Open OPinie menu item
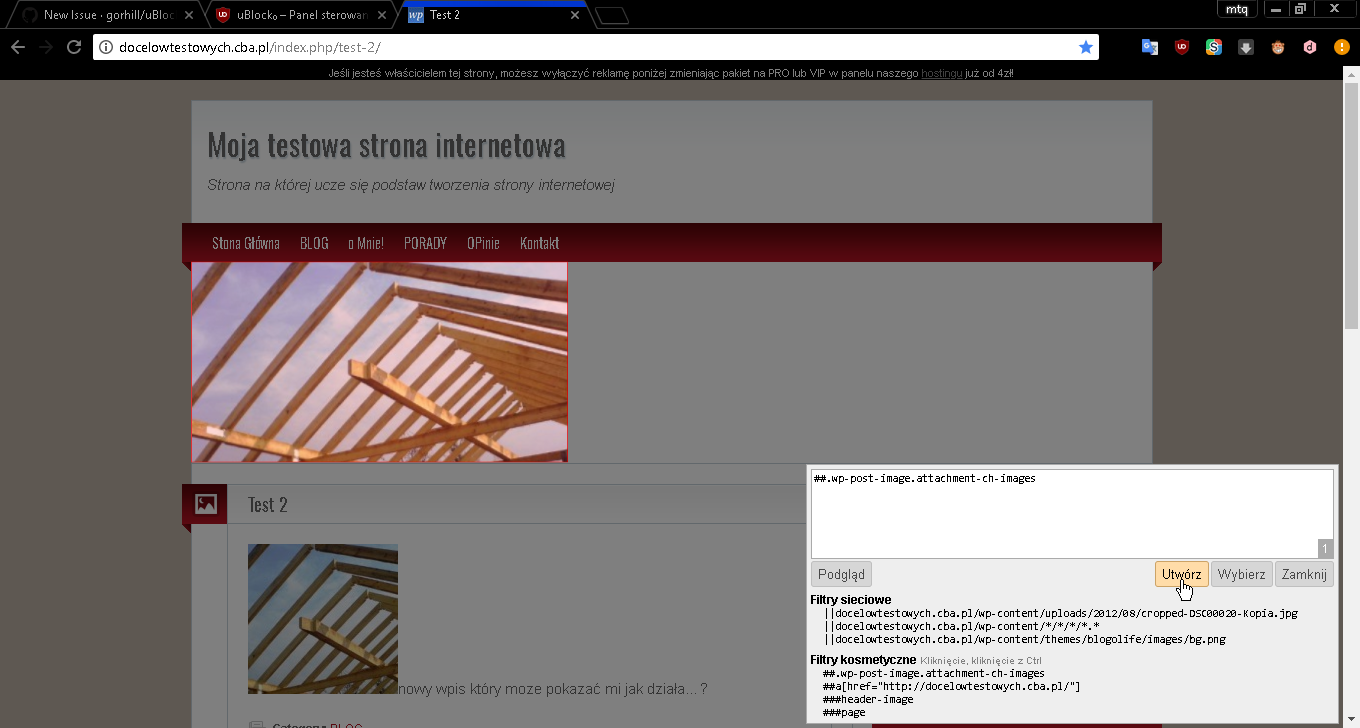Viewport: 1360px width, 728px height. pos(483,243)
